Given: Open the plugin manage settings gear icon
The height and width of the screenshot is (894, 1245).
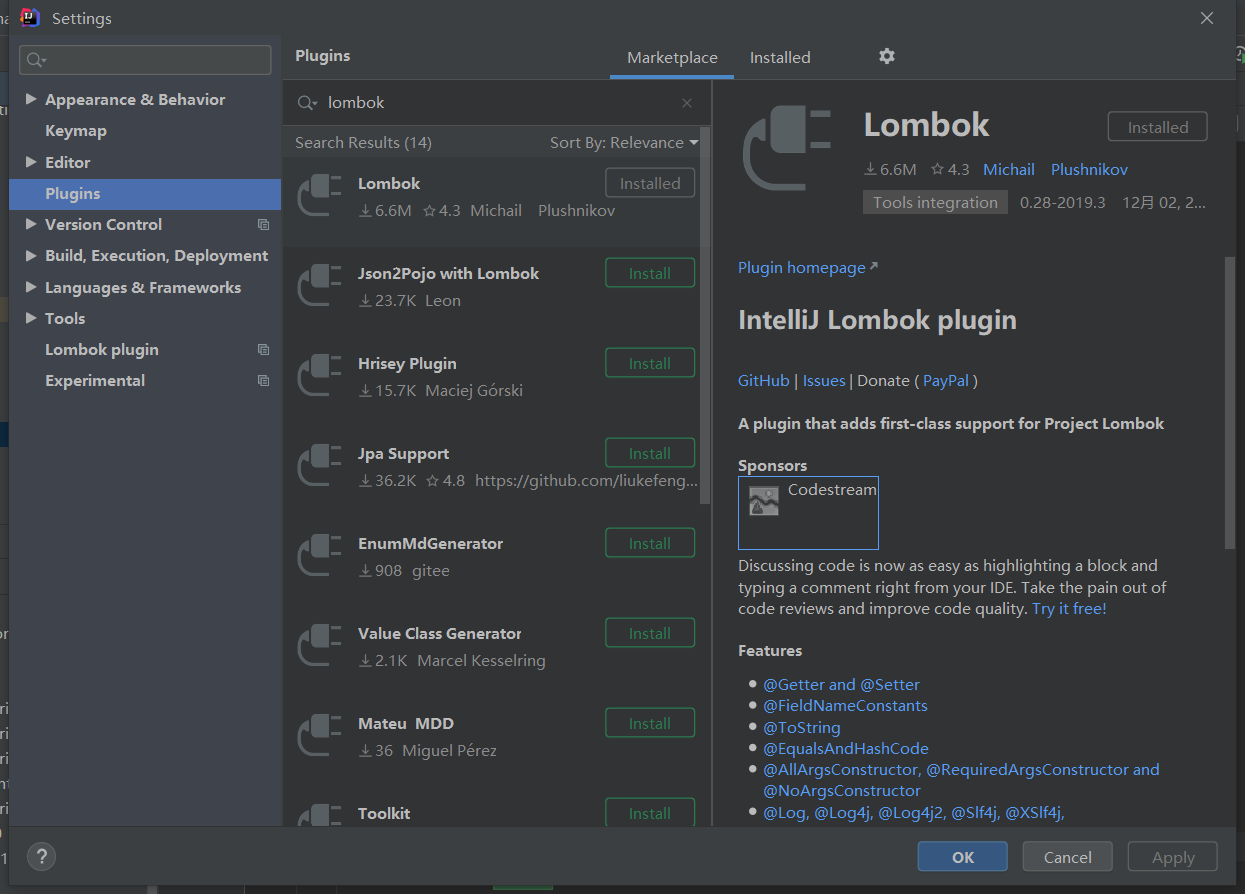Looking at the screenshot, I should click(x=886, y=57).
